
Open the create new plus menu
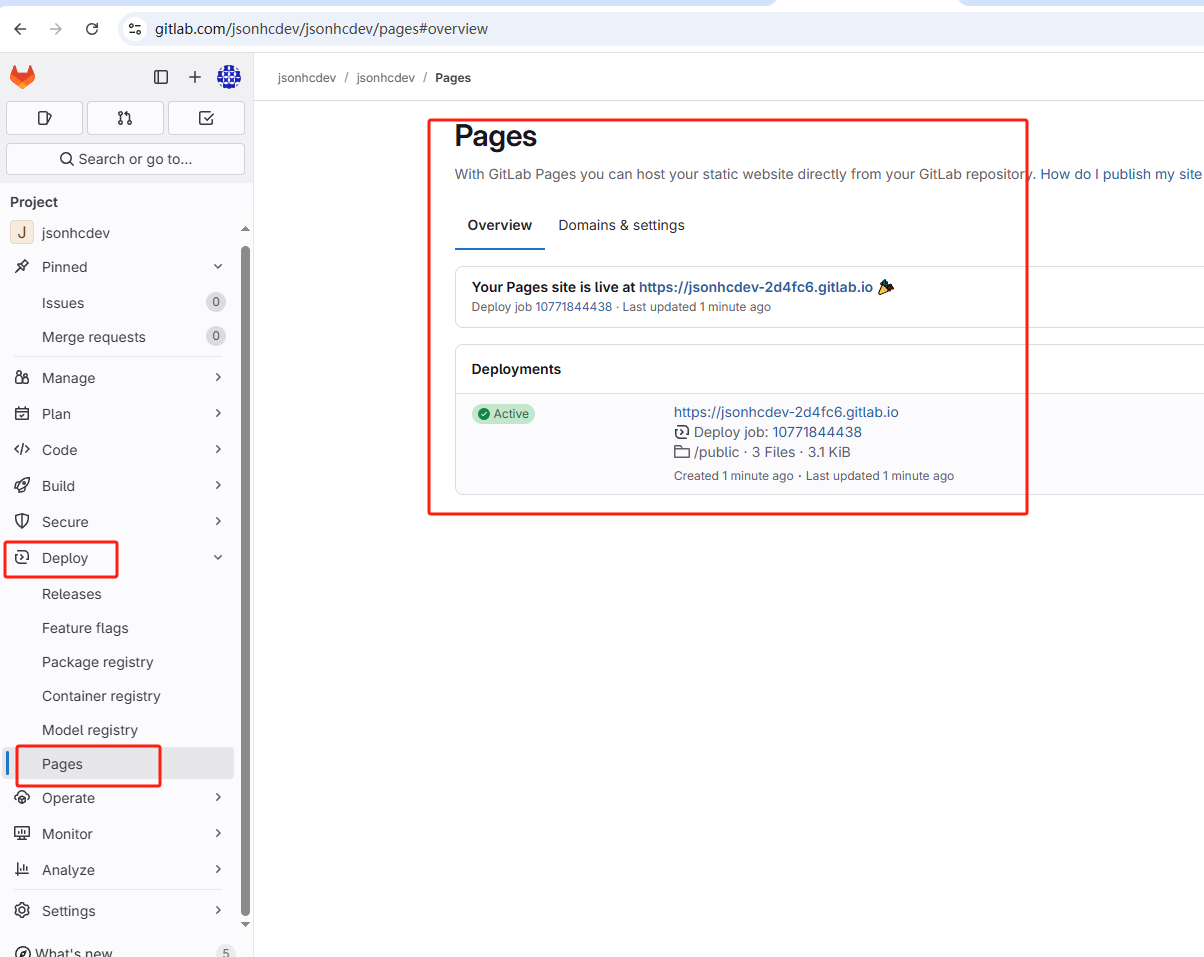point(195,77)
